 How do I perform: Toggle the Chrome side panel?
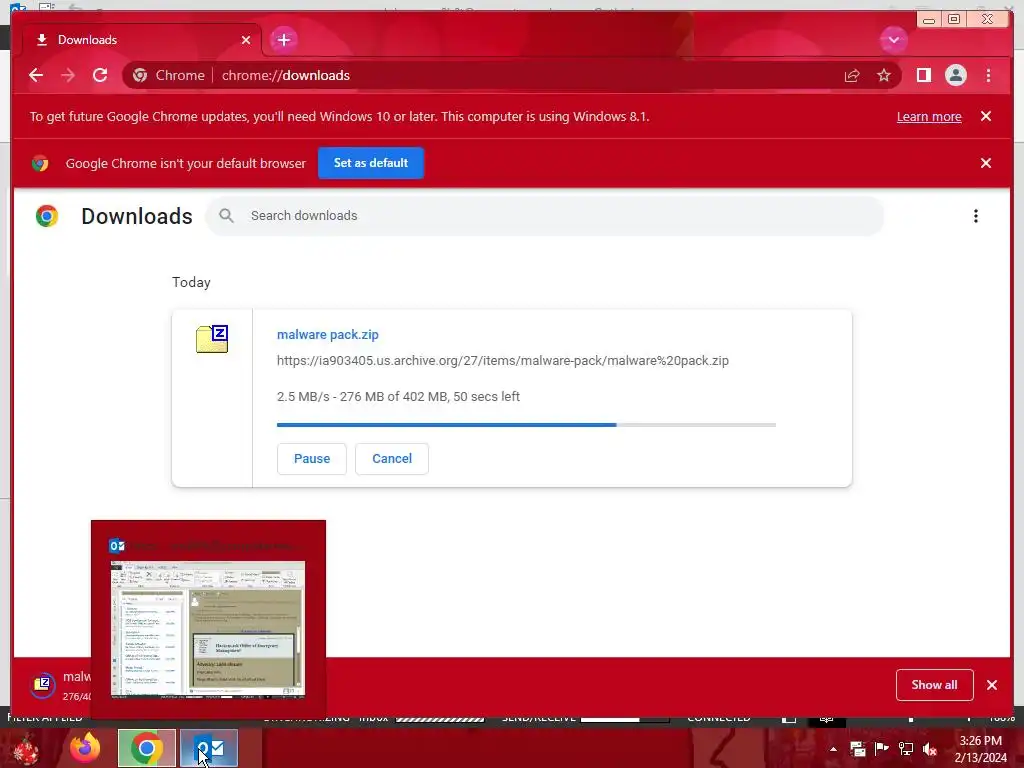click(x=923, y=75)
